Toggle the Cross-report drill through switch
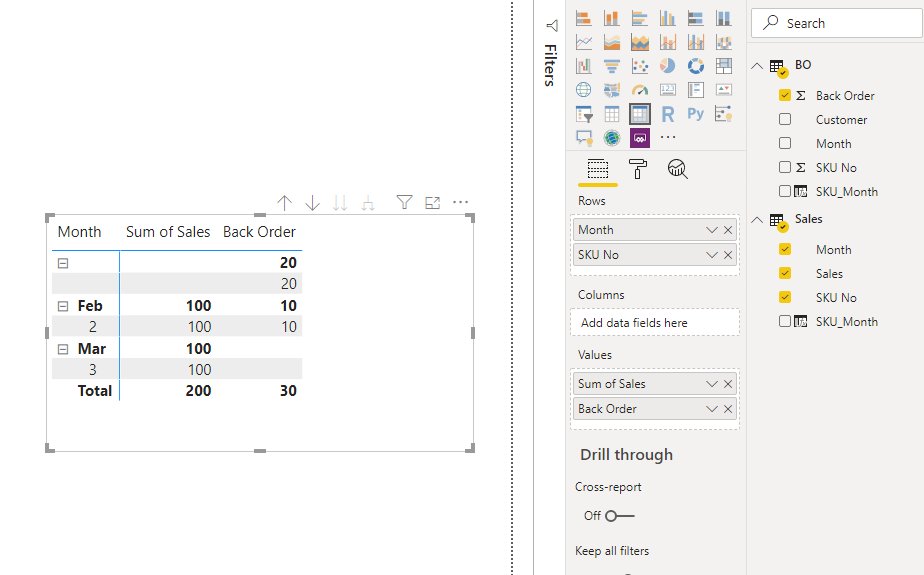The image size is (924, 575). point(619,516)
